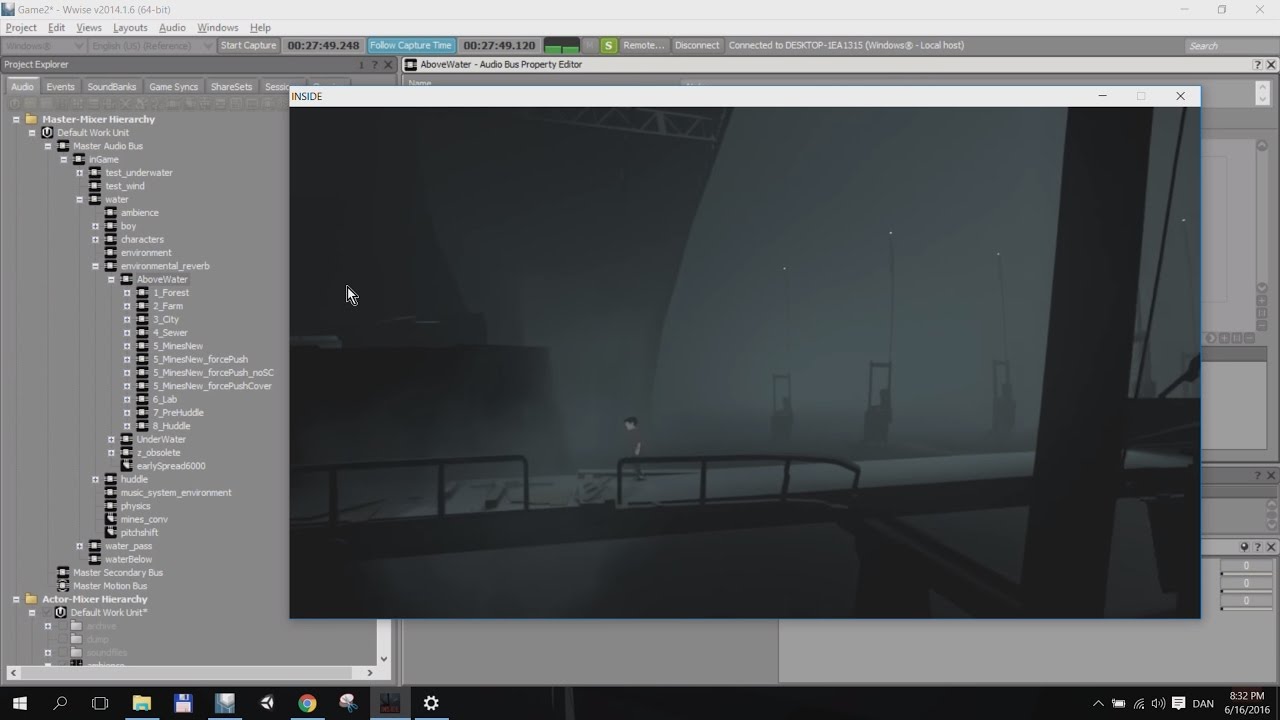Switch to the SoundBanks tab
This screenshot has width=1280, height=720.
(112, 87)
